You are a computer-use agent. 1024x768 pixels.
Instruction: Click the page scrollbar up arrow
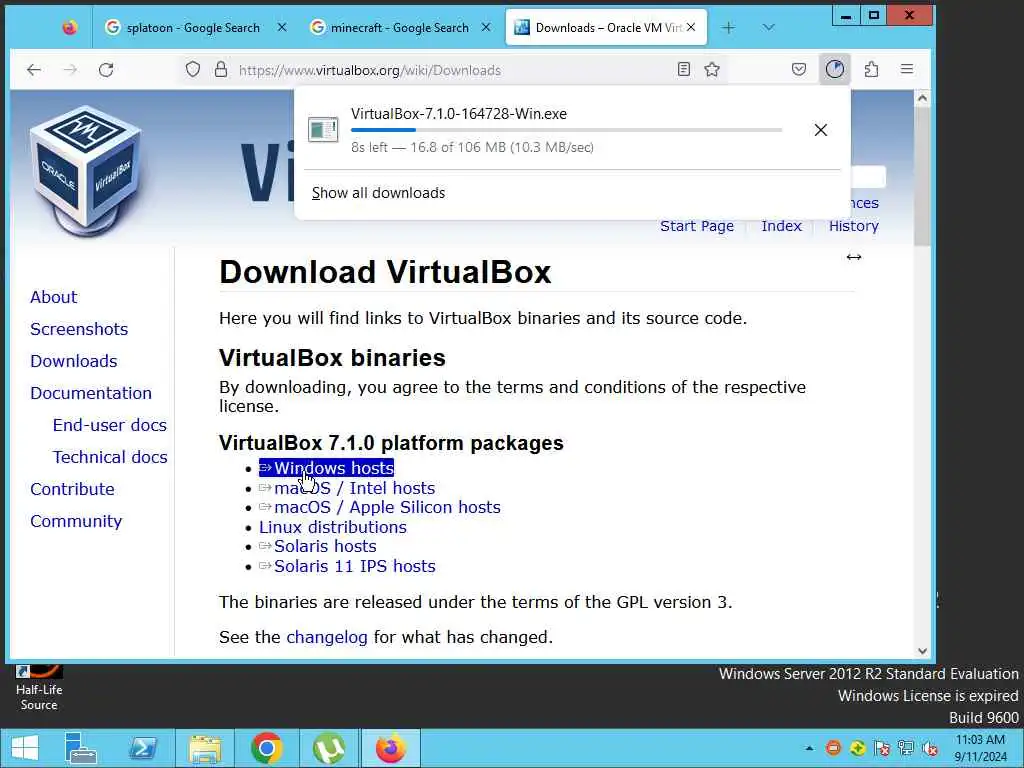(922, 98)
